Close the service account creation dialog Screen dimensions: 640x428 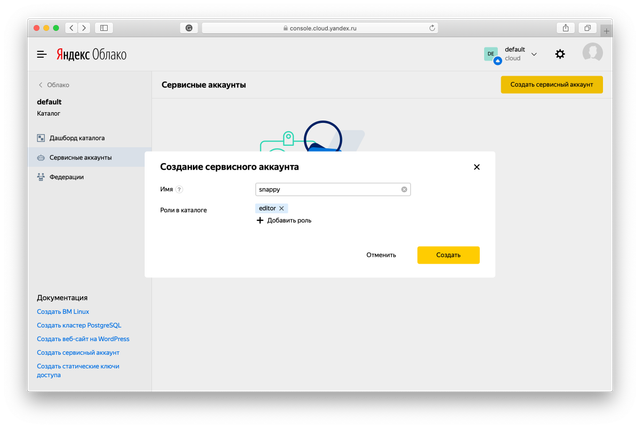(476, 167)
